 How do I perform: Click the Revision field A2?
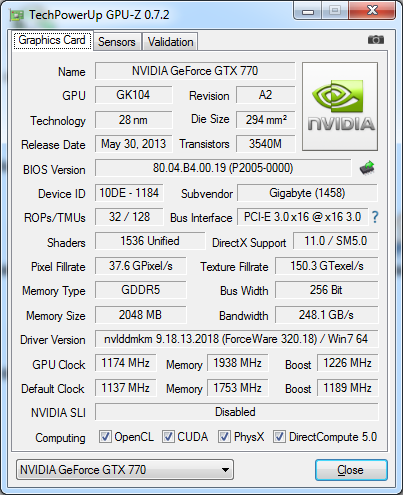266,95
